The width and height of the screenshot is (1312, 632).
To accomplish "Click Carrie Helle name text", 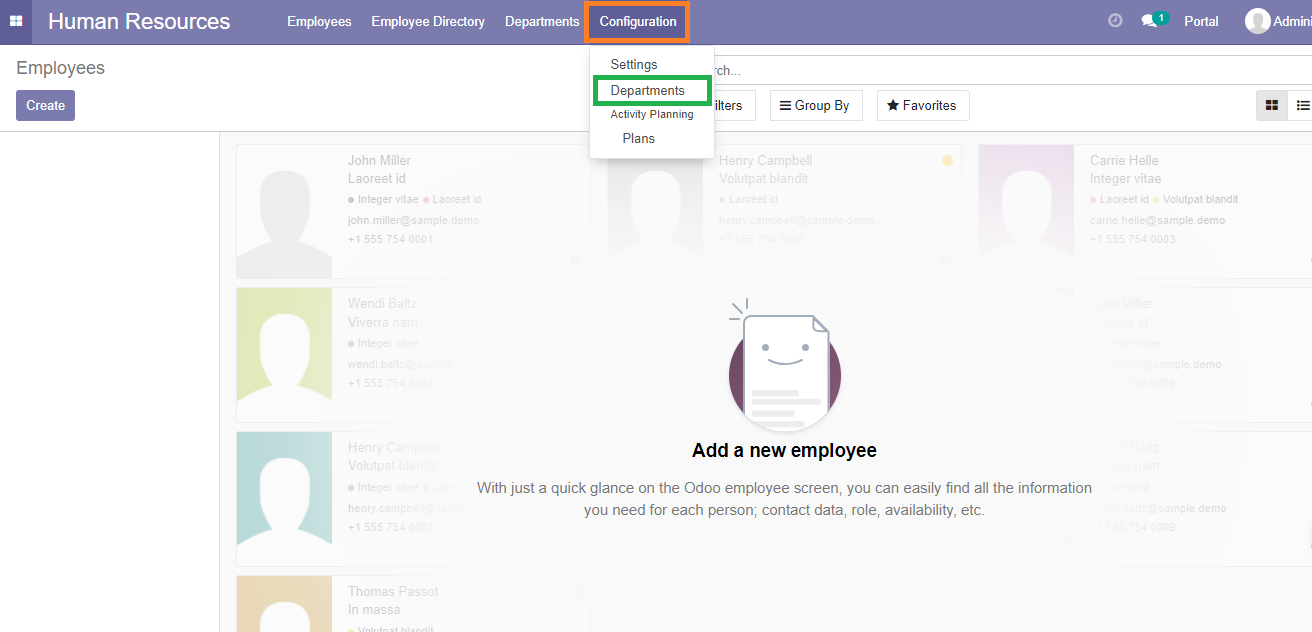I will click(1124, 160).
